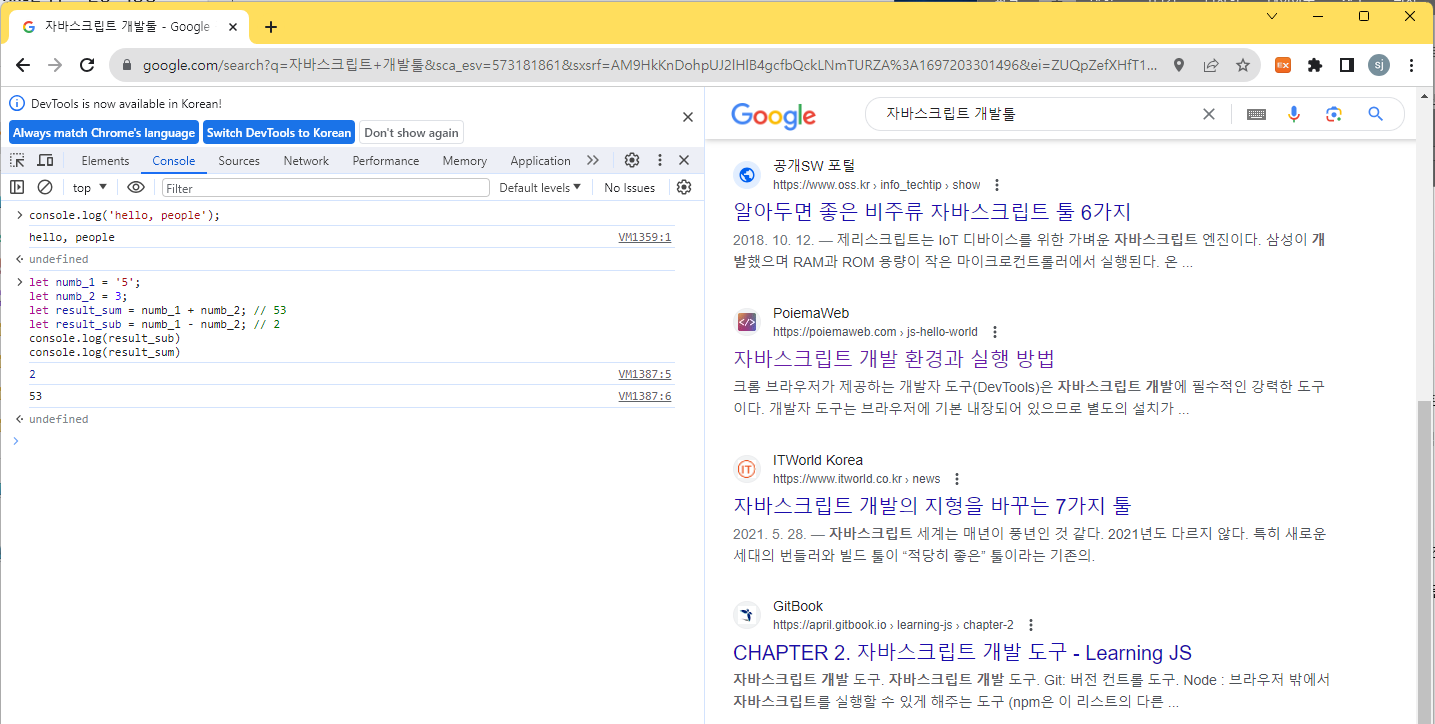Open options for the GitBook result

click(x=1030, y=625)
